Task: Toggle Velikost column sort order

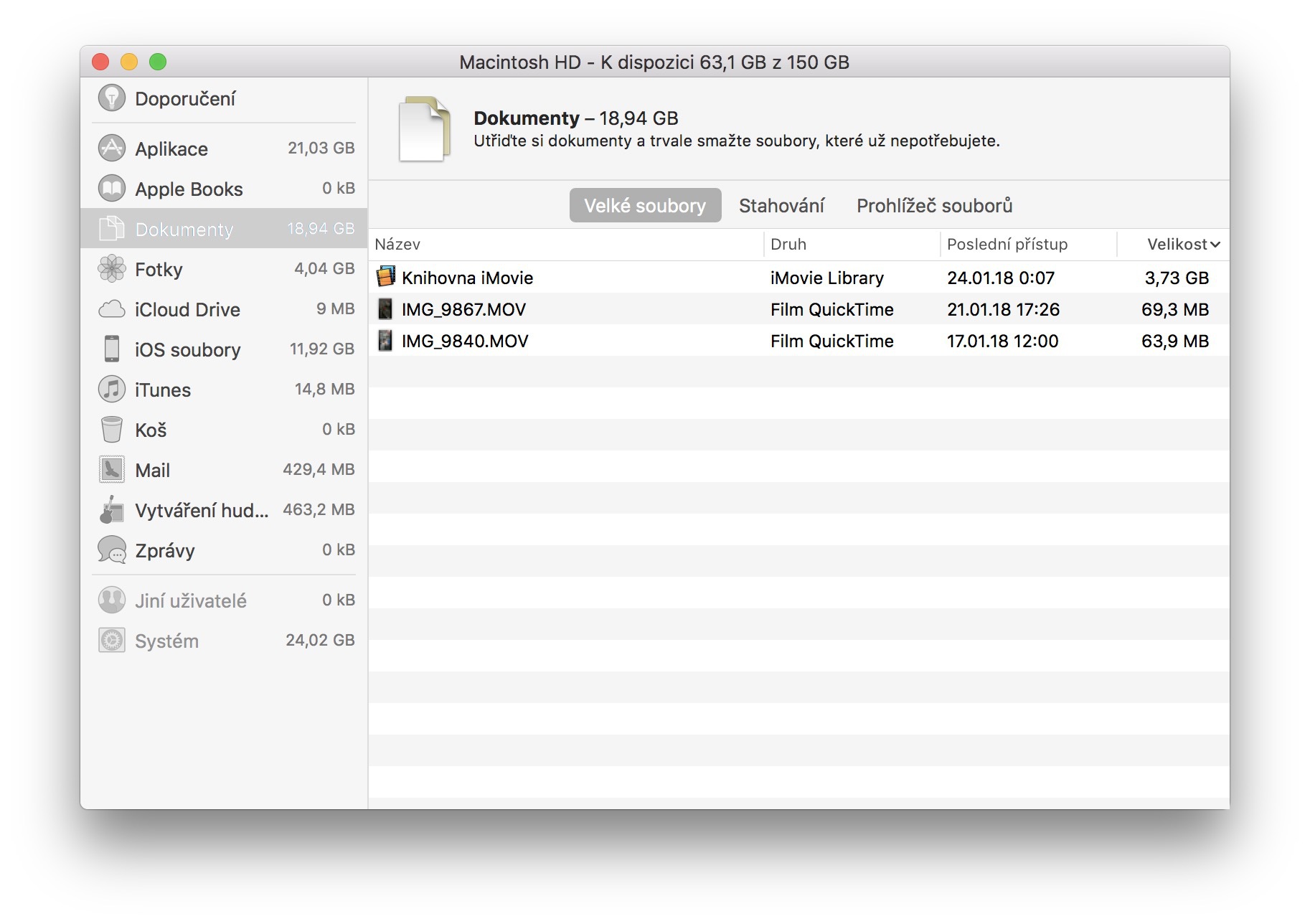Action: coord(1174,244)
